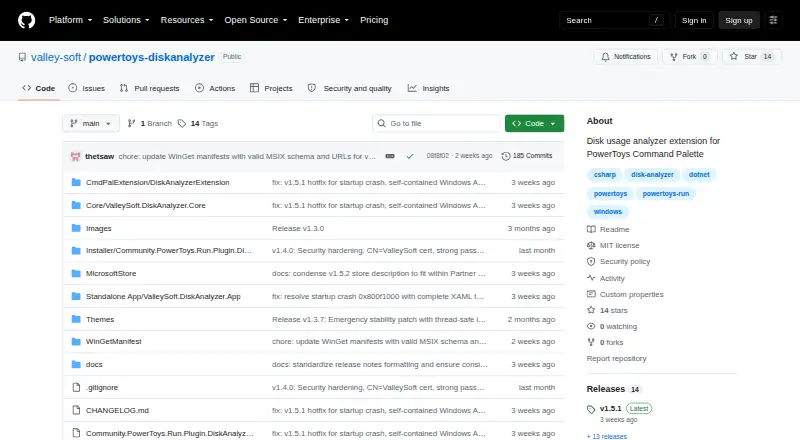View the 1 Branch link

(x=149, y=124)
